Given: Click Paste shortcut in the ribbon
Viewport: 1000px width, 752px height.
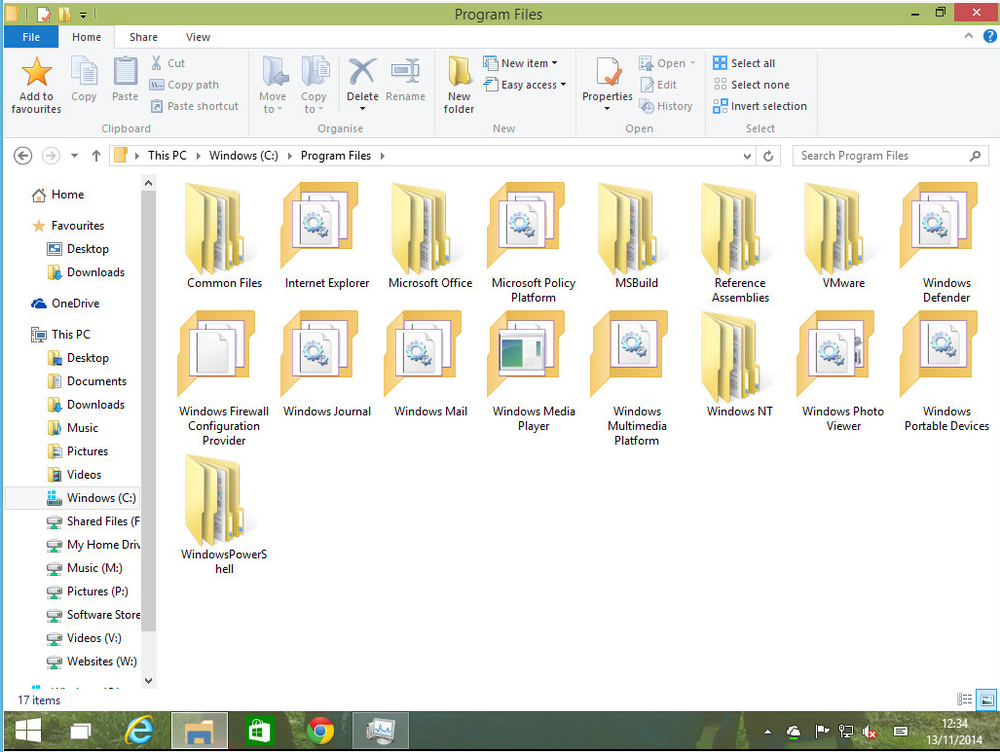Looking at the screenshot, I should [195, 106].
